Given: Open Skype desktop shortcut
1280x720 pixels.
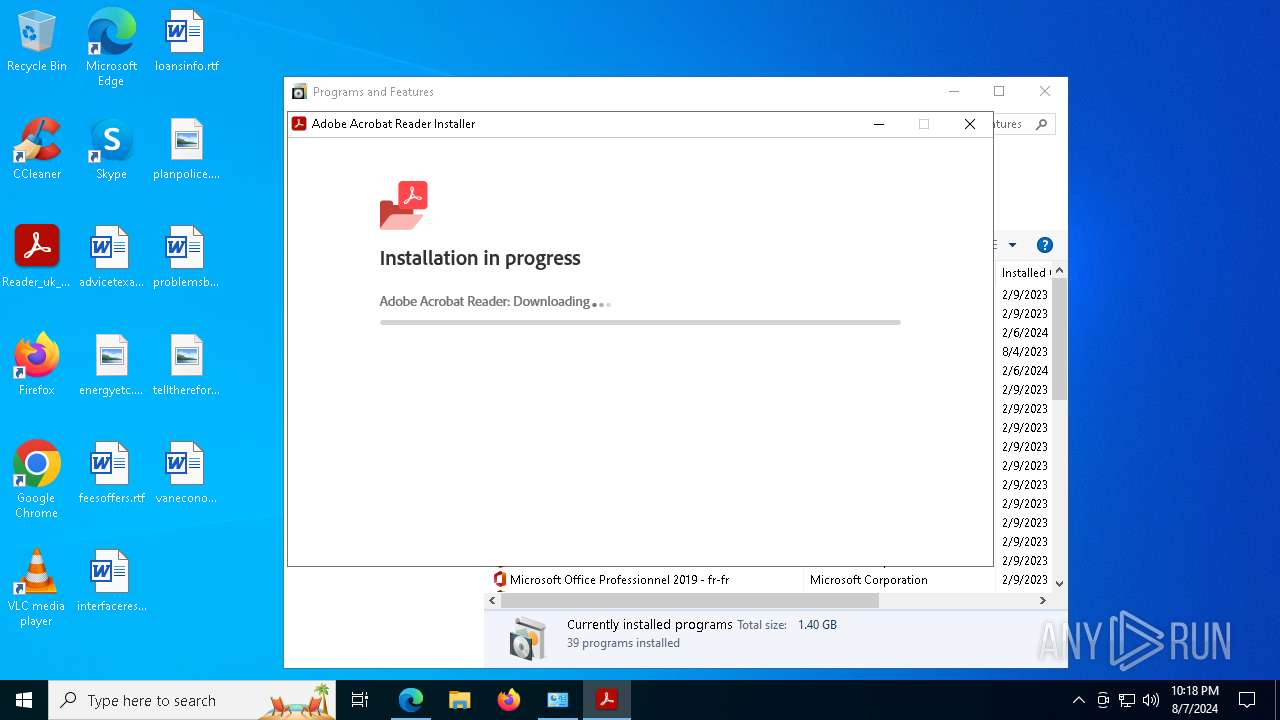Looking at the screenshot, I should (111, 150).
